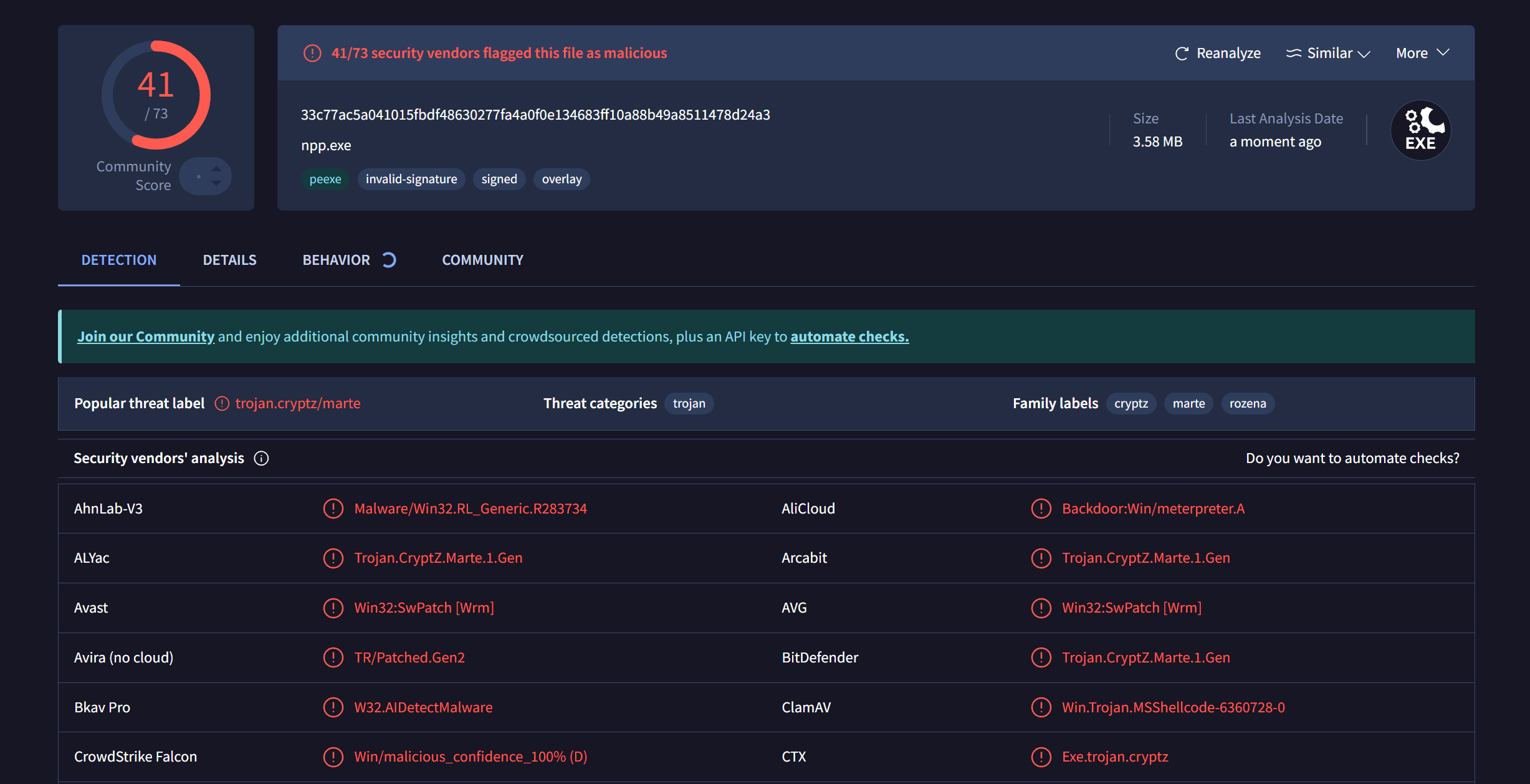The width and height of the screenshot is (1530, 784).
Task: Click the 41/73 detection score gauge
Action: pyautogui.click(x=156, y=95)
